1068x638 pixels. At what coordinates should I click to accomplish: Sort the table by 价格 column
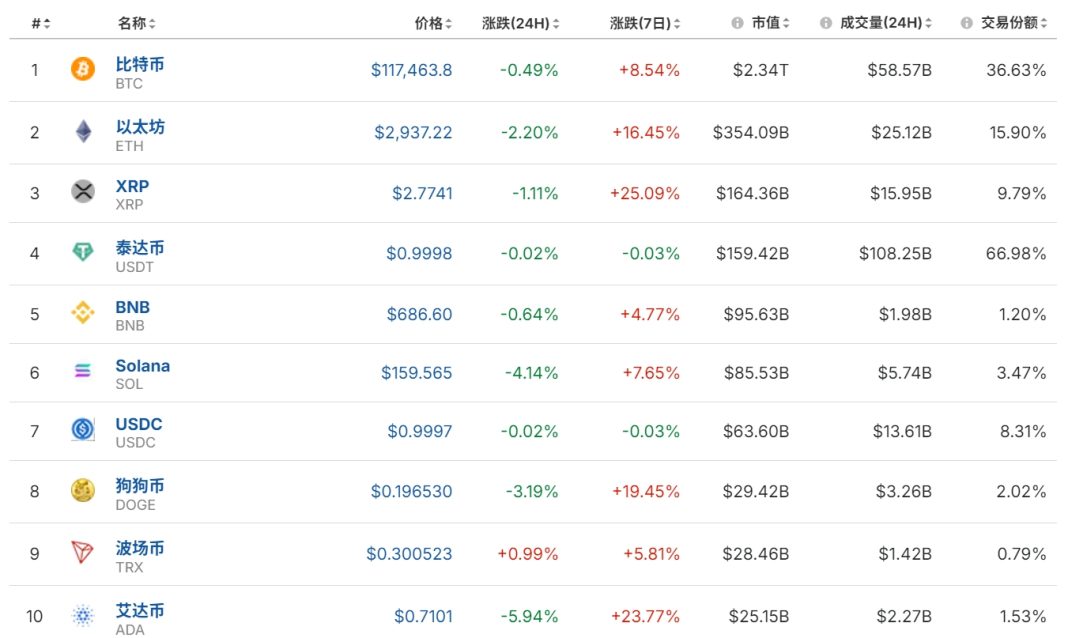coord(433,23)
